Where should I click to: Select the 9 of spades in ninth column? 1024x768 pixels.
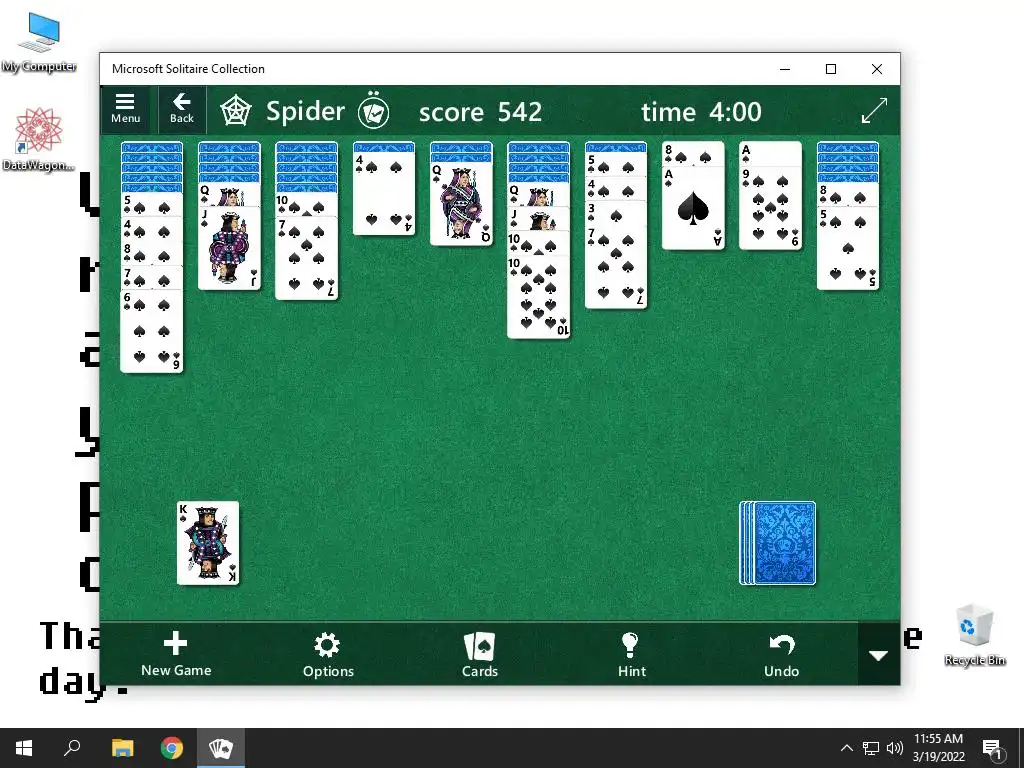coord(770,208)
